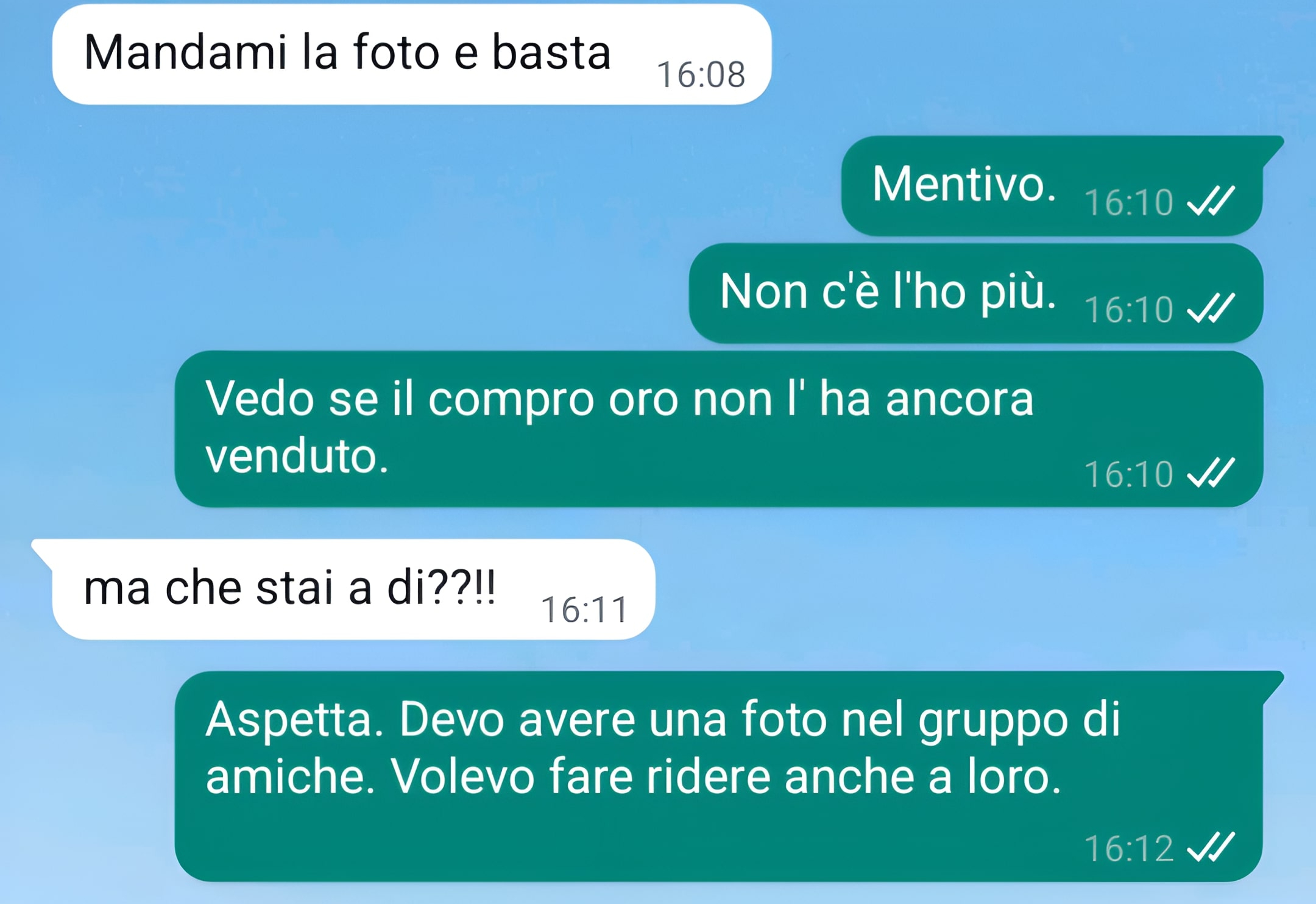Click the double ticks on the "compro oro" message
Image resolution: width=1316 pixels, height=904 pixels.
tap(1211, 472)
